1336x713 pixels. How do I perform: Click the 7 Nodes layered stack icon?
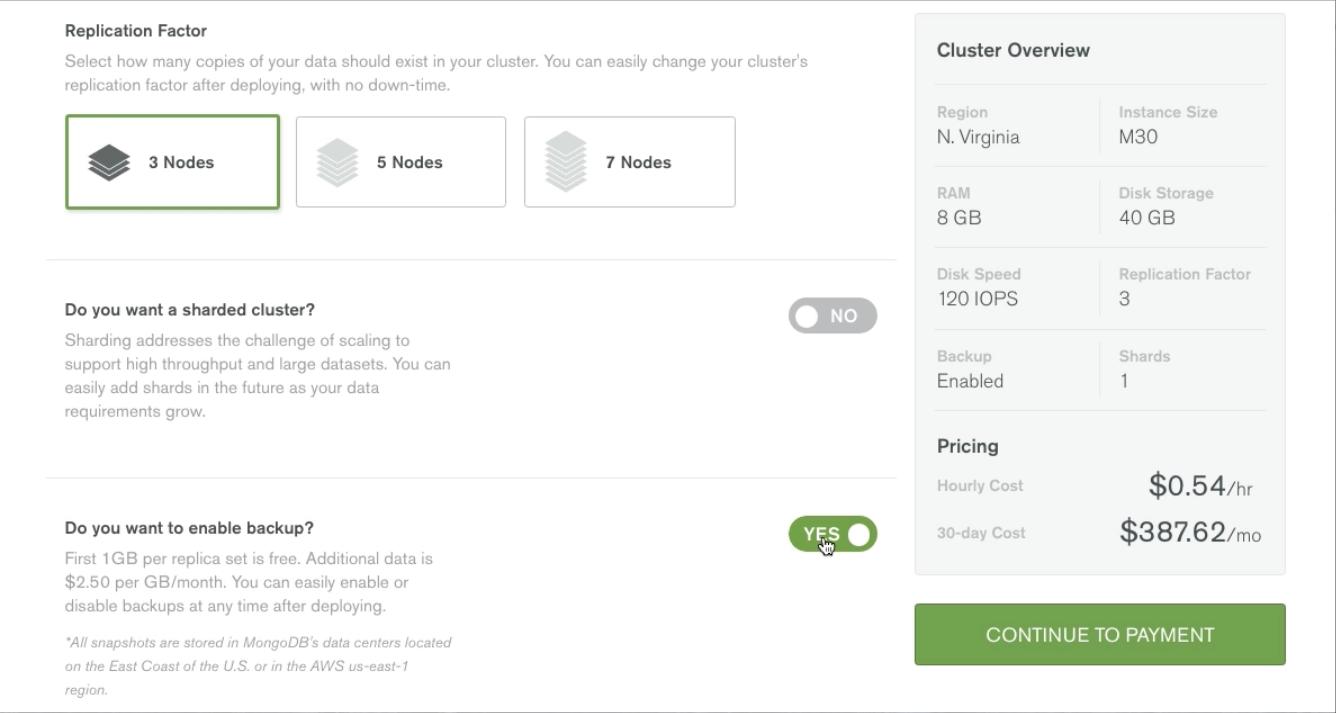coord(566,162)
